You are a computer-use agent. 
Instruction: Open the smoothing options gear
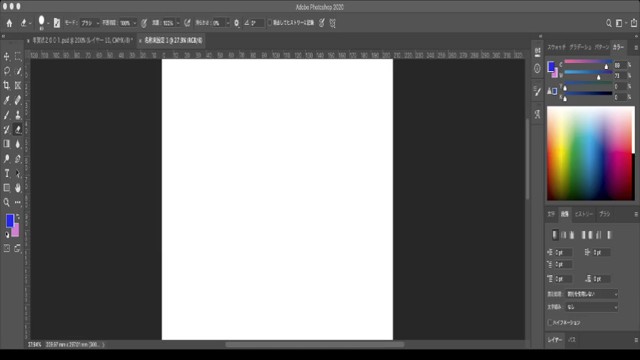click(x=236, y=23)
